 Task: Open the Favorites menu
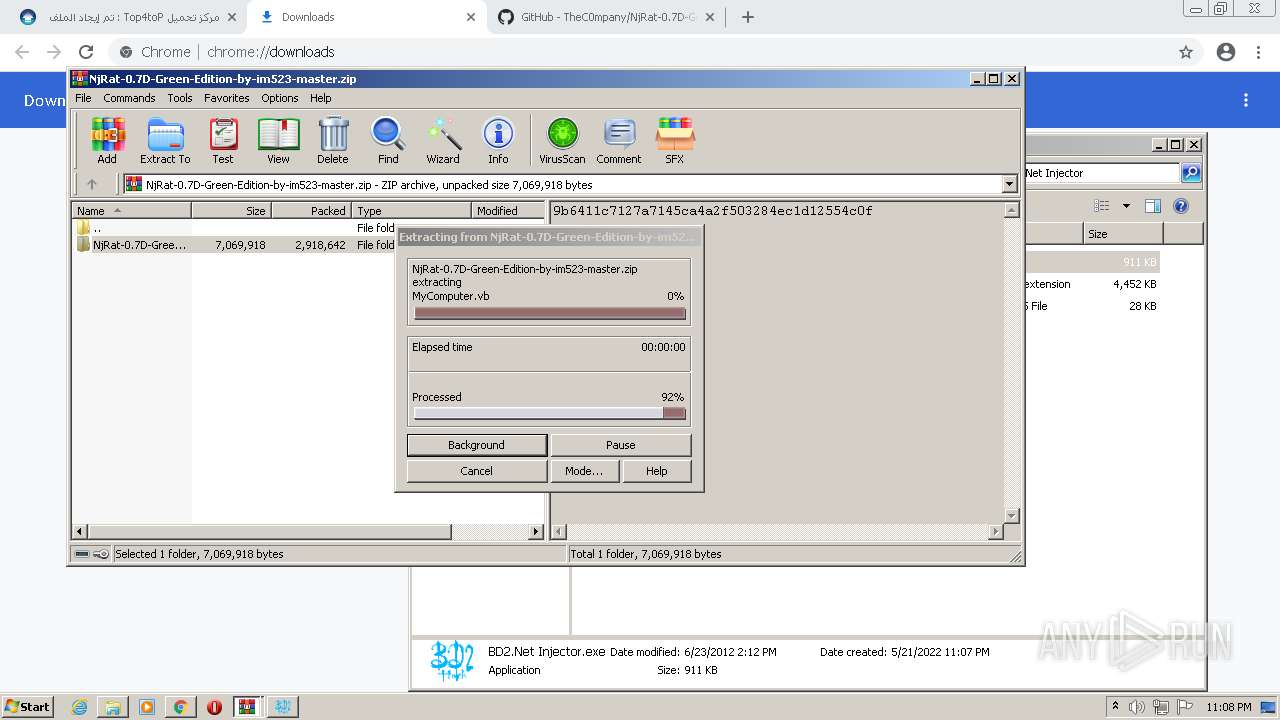[x=227, y=98]
